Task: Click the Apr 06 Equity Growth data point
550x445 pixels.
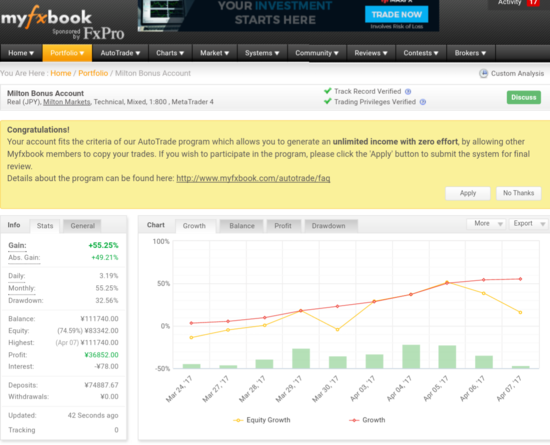Action: click(484, 293)
